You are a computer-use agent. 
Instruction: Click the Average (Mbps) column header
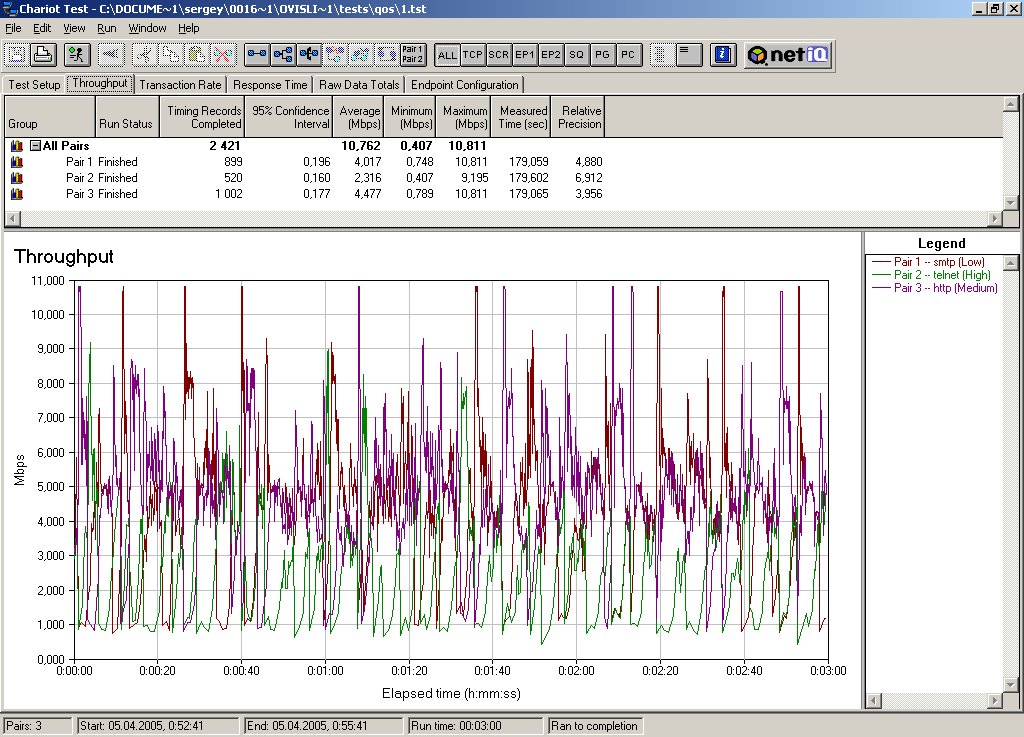coord(359,117)
